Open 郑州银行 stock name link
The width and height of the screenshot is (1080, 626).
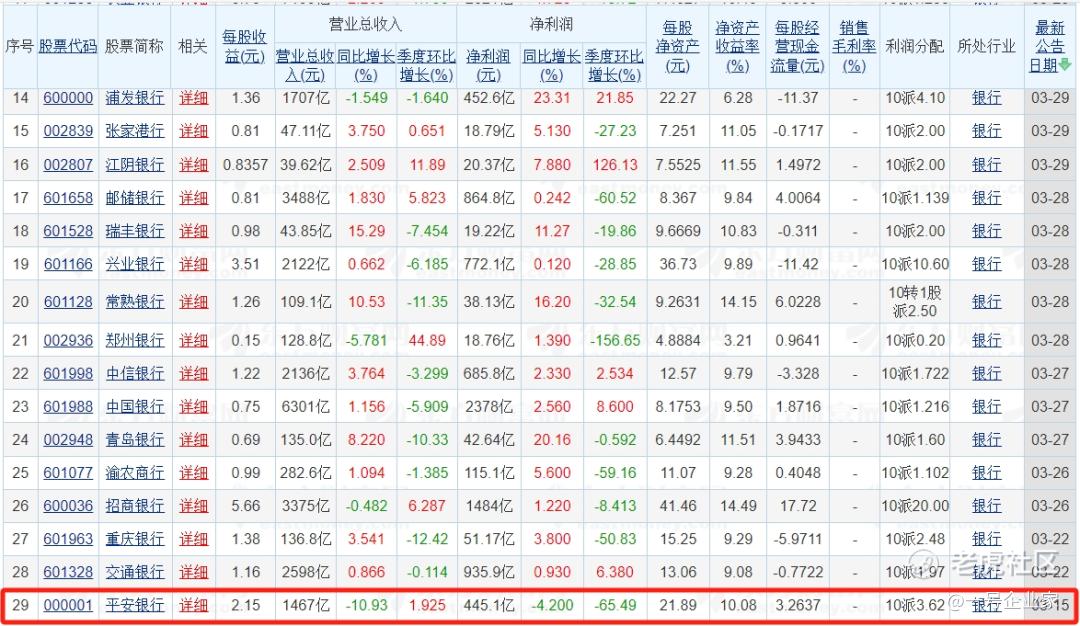(134, 340)
